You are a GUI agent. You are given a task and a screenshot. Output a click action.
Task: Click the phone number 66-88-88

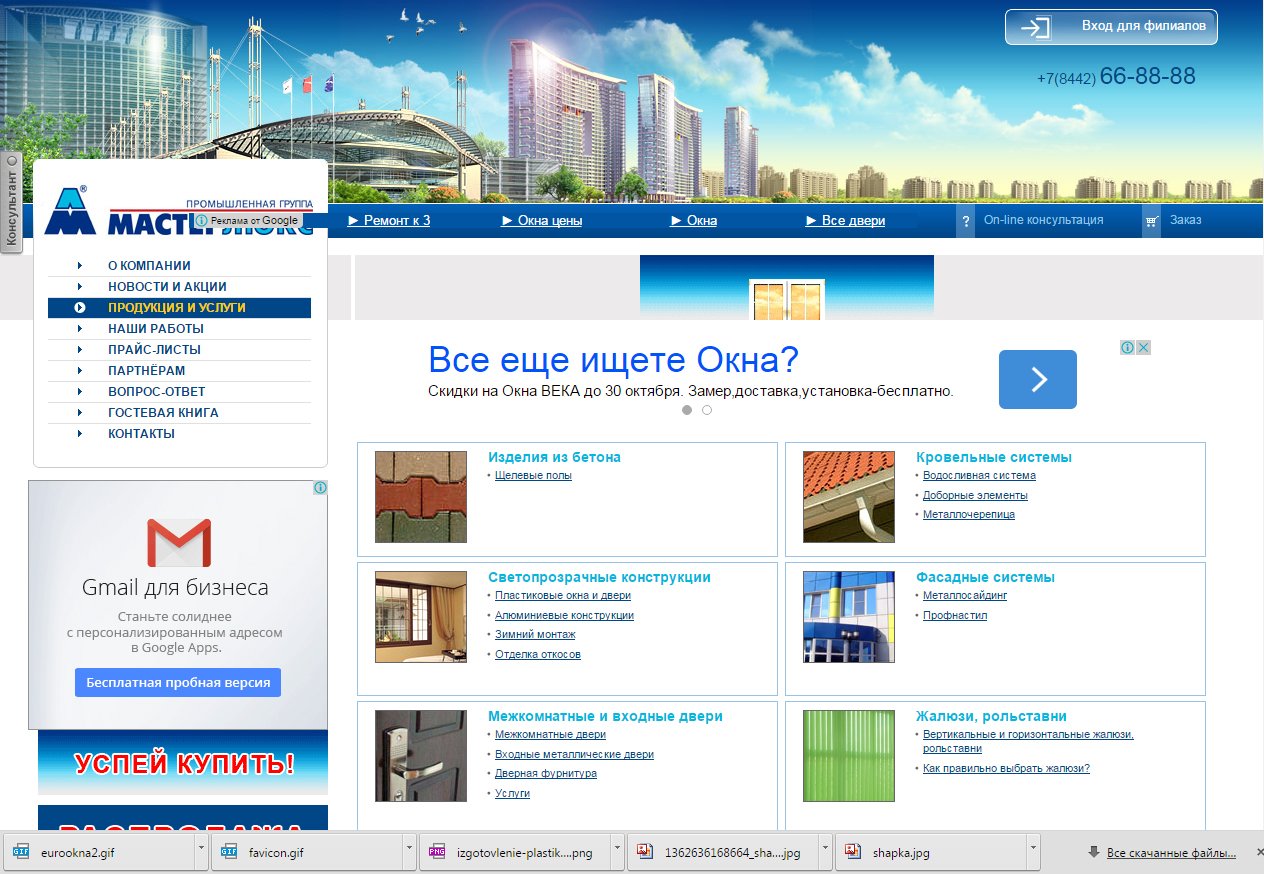tap(1147, 76)
